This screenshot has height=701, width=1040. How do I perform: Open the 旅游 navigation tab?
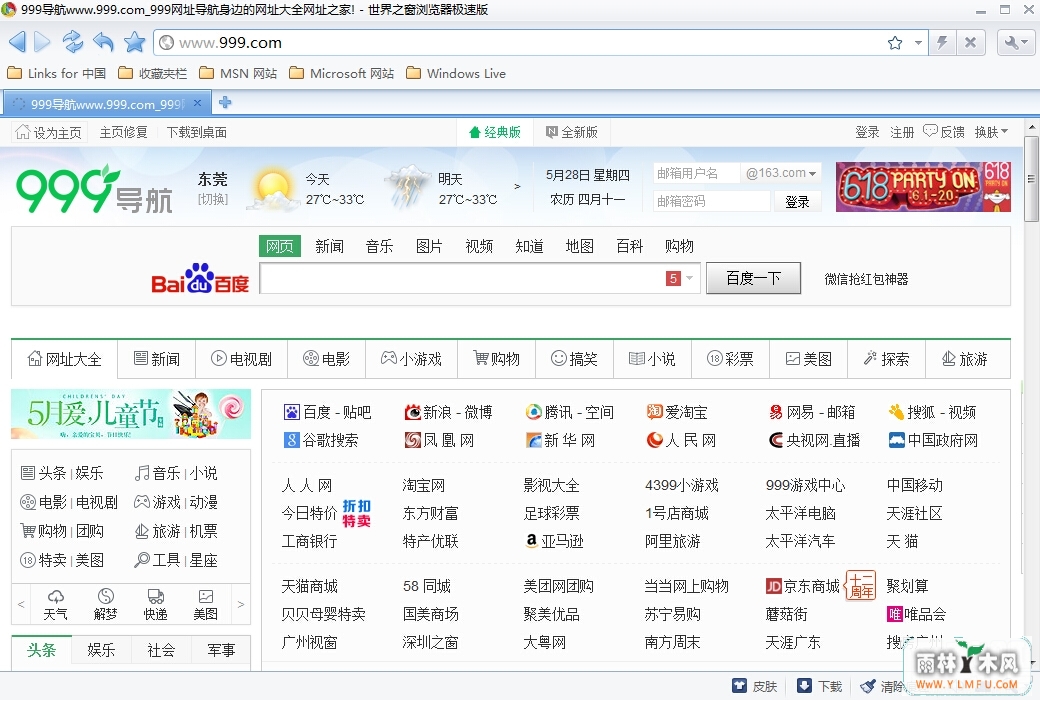pos(964,359)
